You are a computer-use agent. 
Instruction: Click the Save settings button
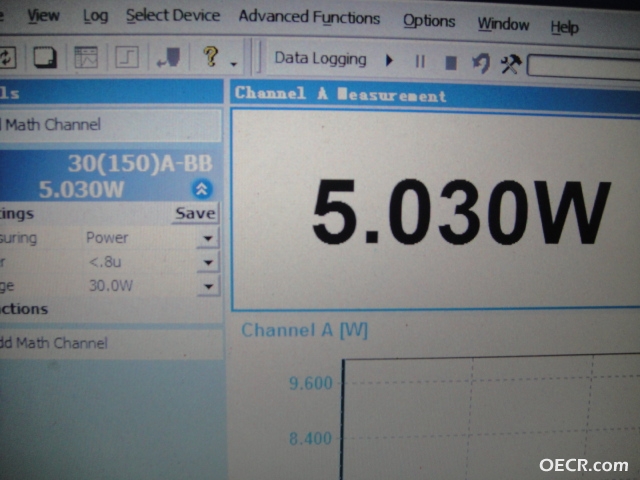[x=195, y=213]
